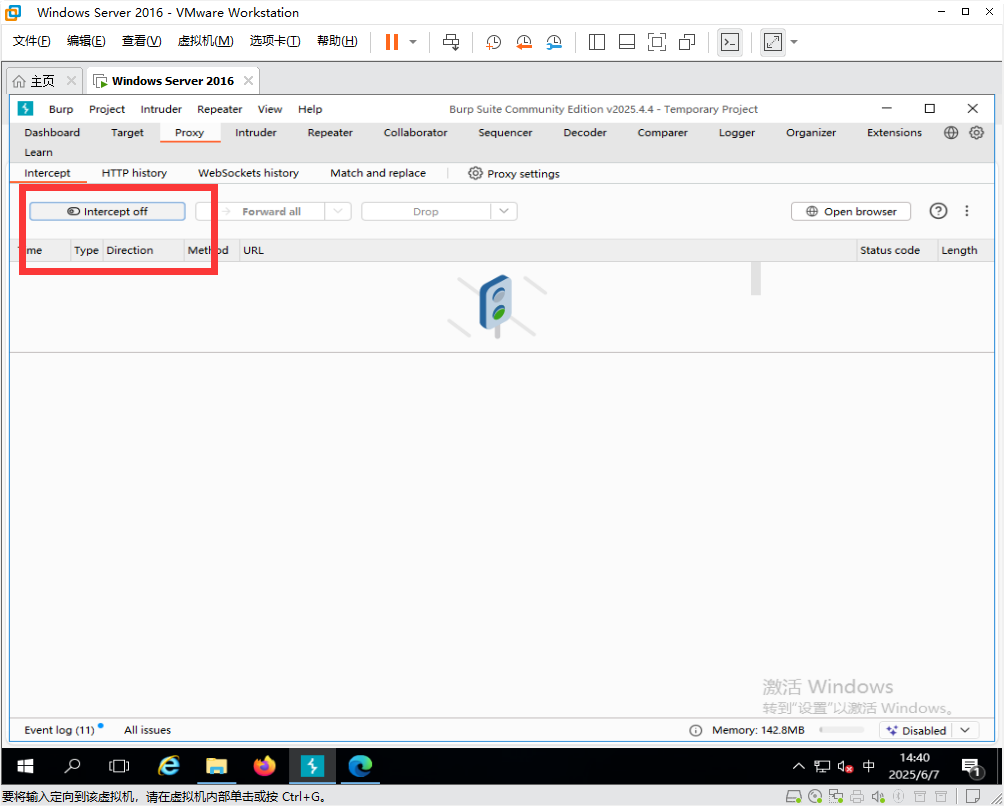Viewport: 1004px width, 806px height.
Task: Open the Logger tab
Action: (x=737, y=133)
